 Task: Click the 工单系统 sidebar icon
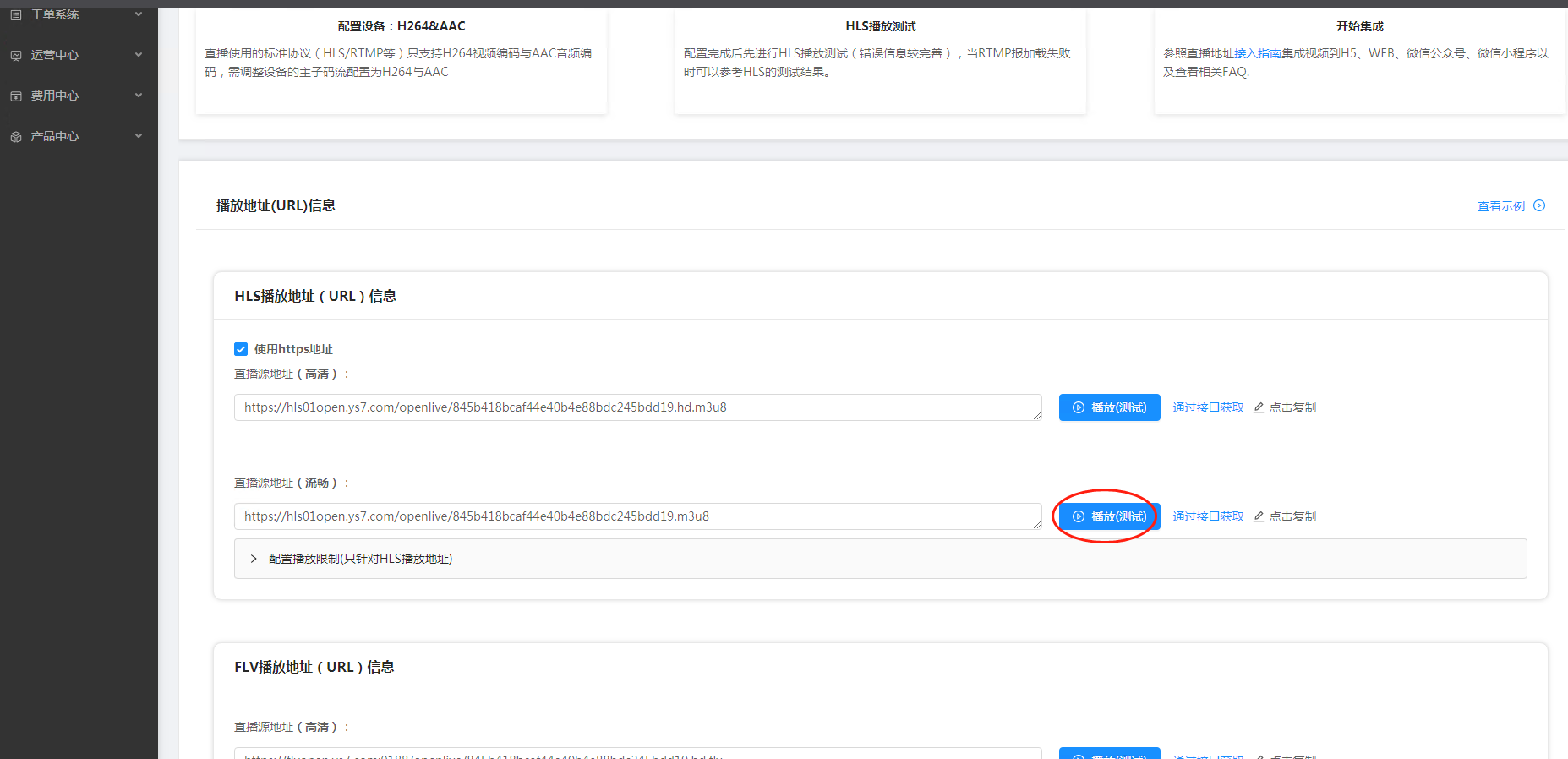(x=16, y=14)
